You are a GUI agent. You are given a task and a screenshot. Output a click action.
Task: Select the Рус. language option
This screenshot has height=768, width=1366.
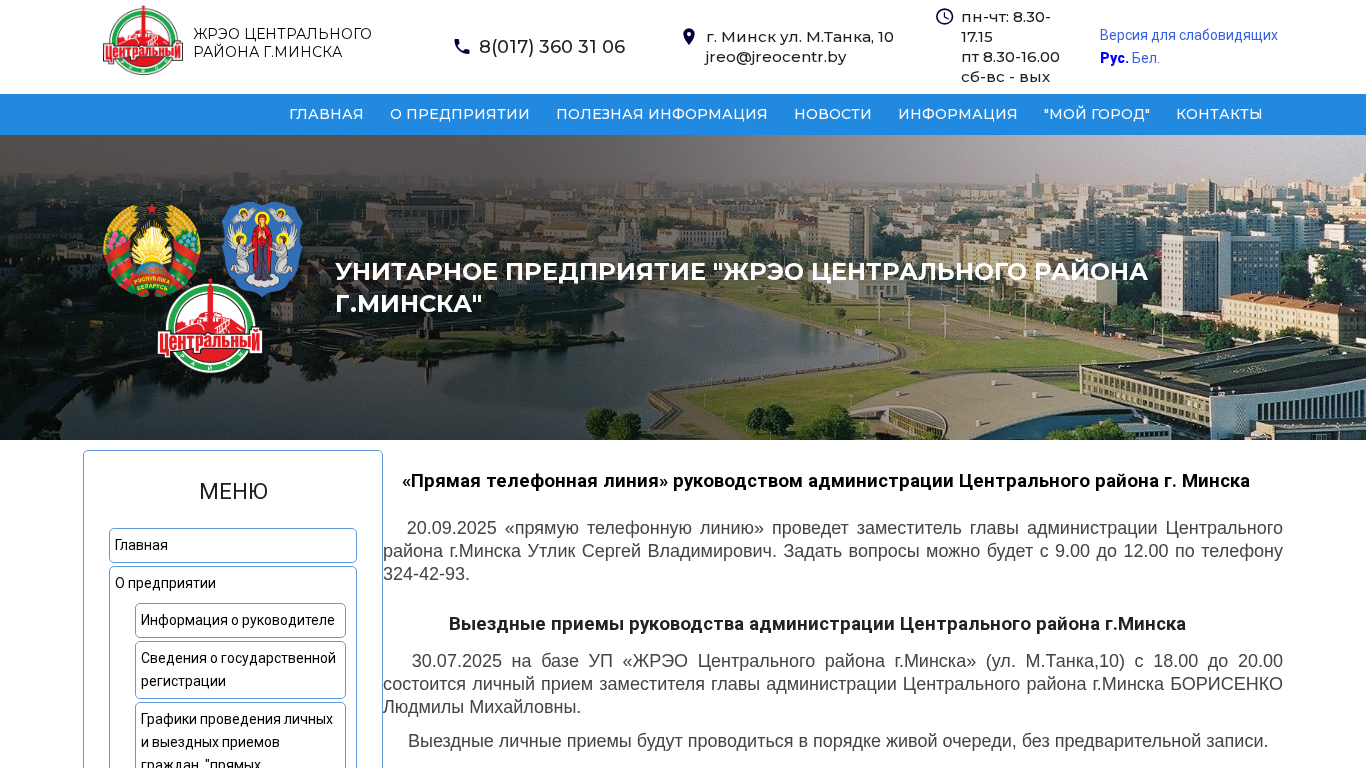[1113, 58]
